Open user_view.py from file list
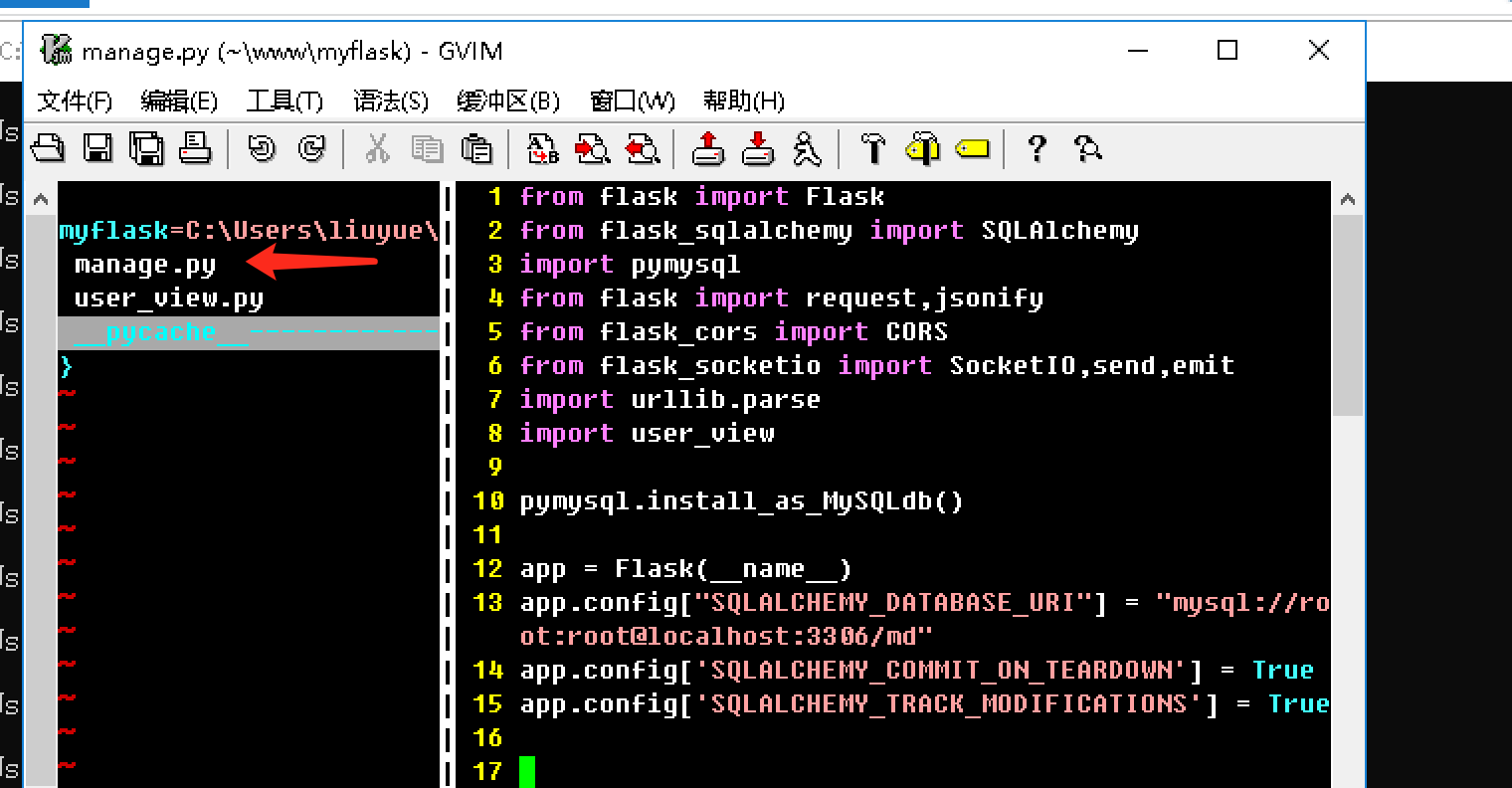This screenshot has width=1512, height=788. coord(169,298)
